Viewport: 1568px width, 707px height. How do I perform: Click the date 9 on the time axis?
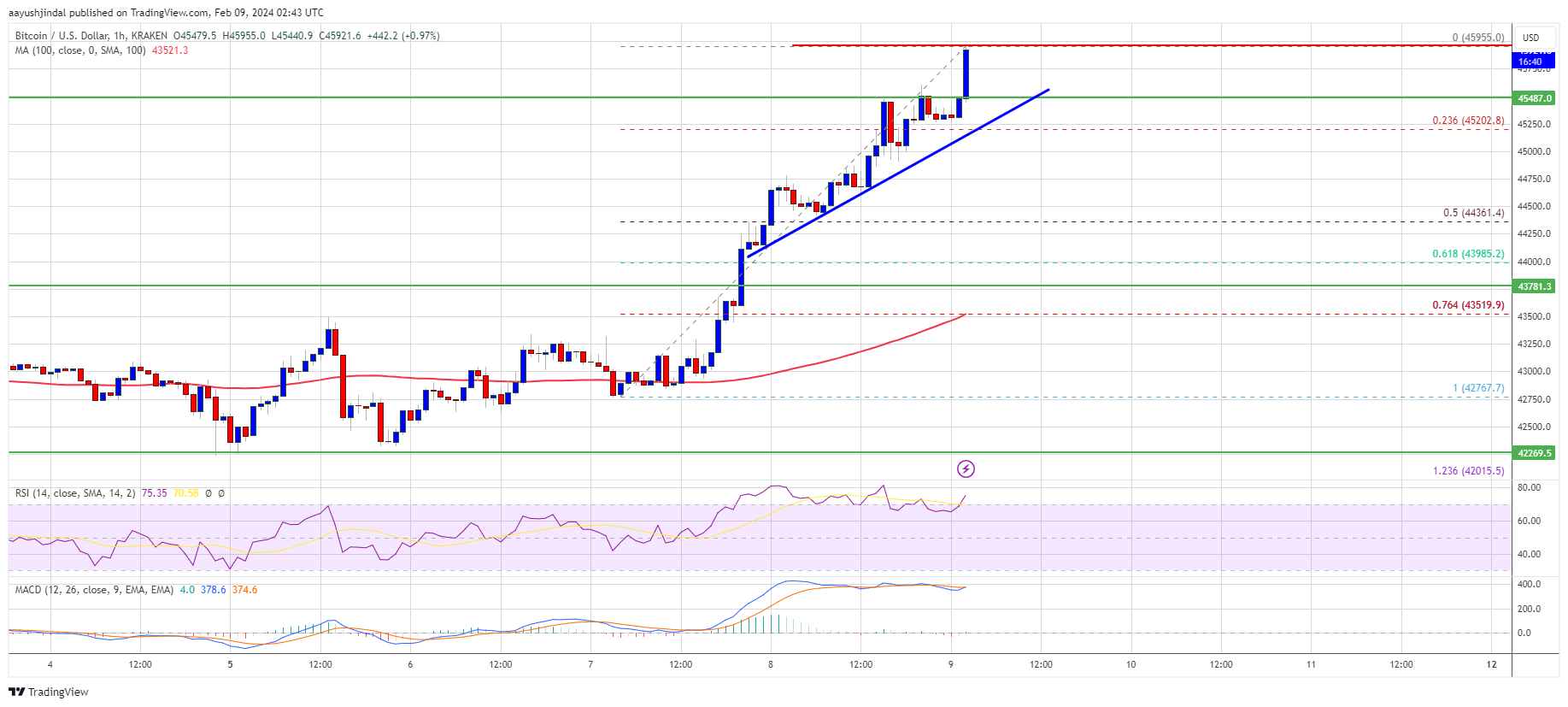tap(950, 664)
